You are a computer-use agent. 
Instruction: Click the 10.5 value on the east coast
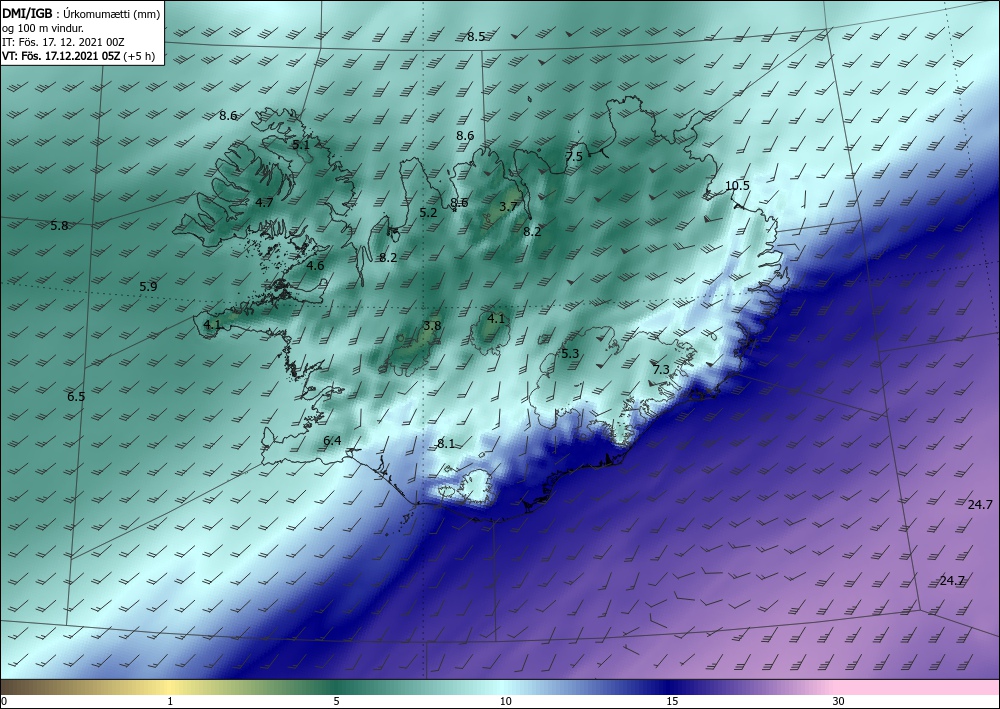737,186
